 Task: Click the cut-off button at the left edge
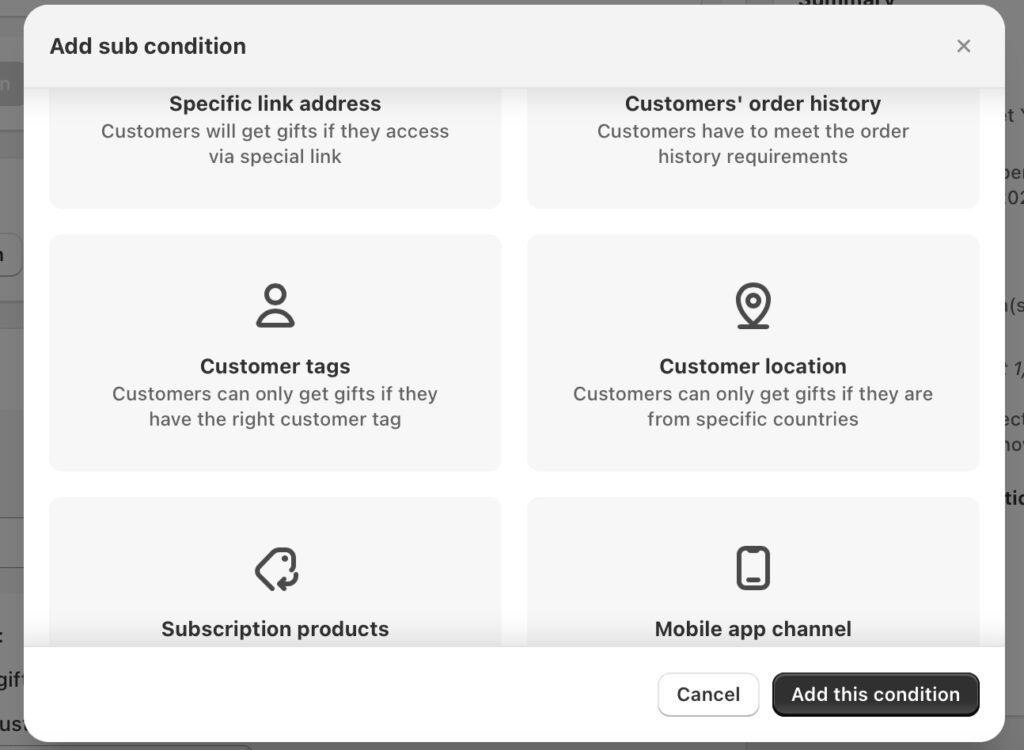click(8, 255)
